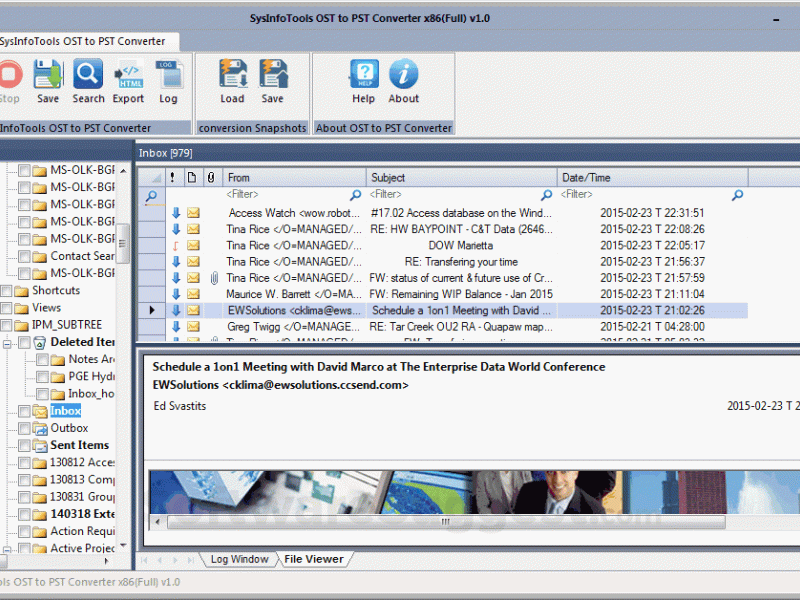800x600 pixels.
Task: Collapse the Active Projects tree node
Action: (7, 550)
